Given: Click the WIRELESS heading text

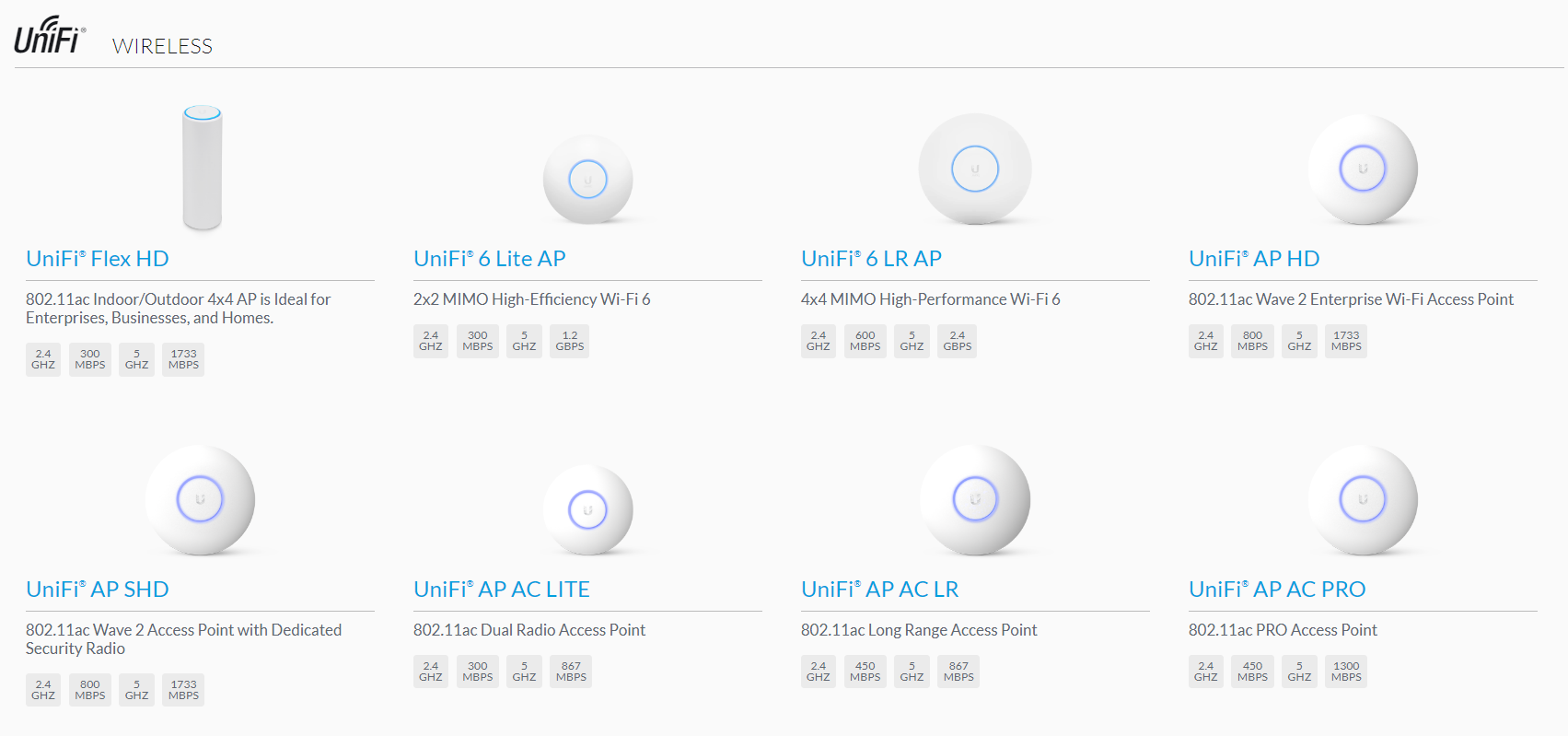Looking at the screenshot, I should tap(161, 45).
